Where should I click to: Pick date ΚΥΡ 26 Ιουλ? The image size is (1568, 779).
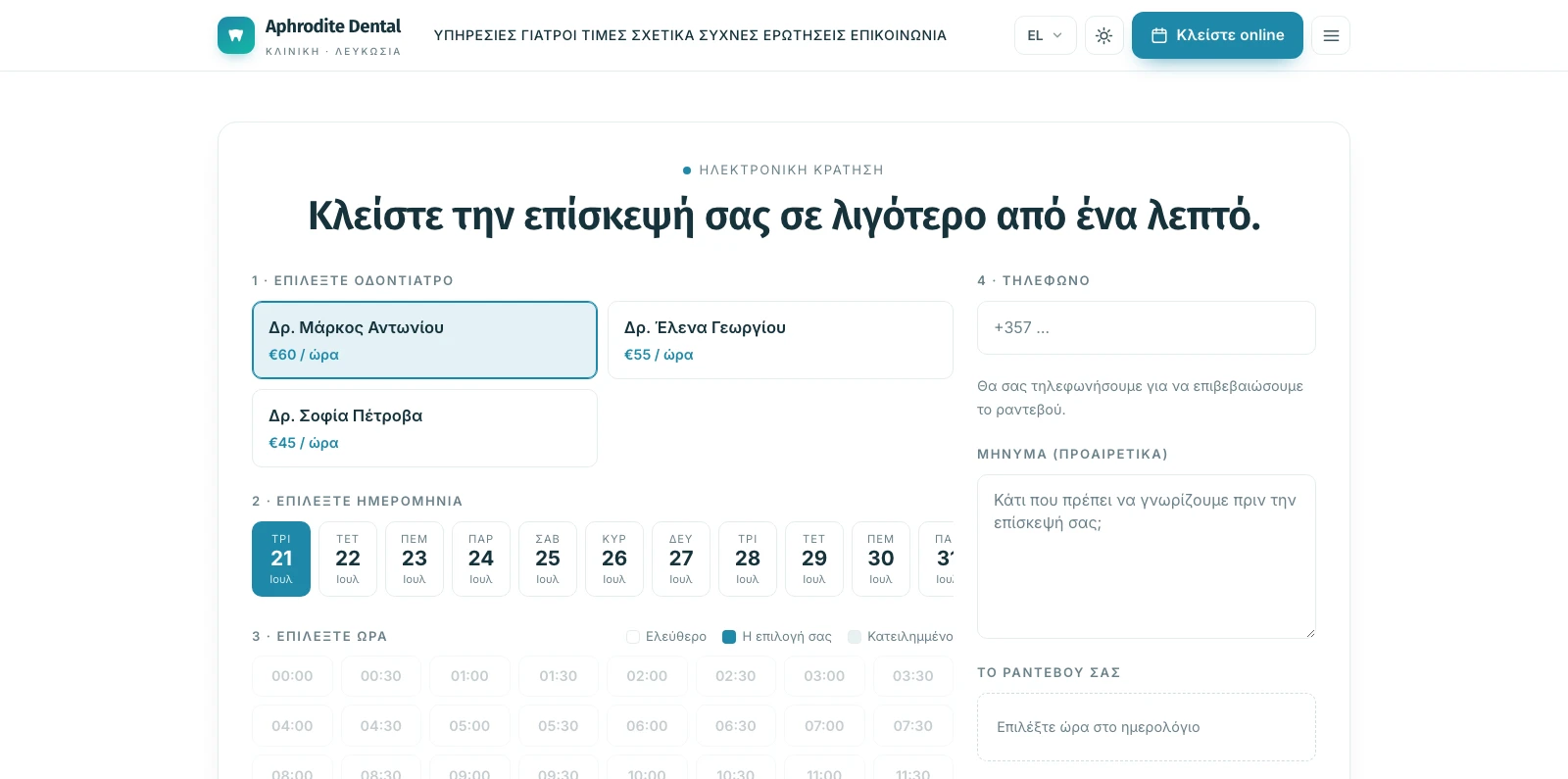(614, 559)
